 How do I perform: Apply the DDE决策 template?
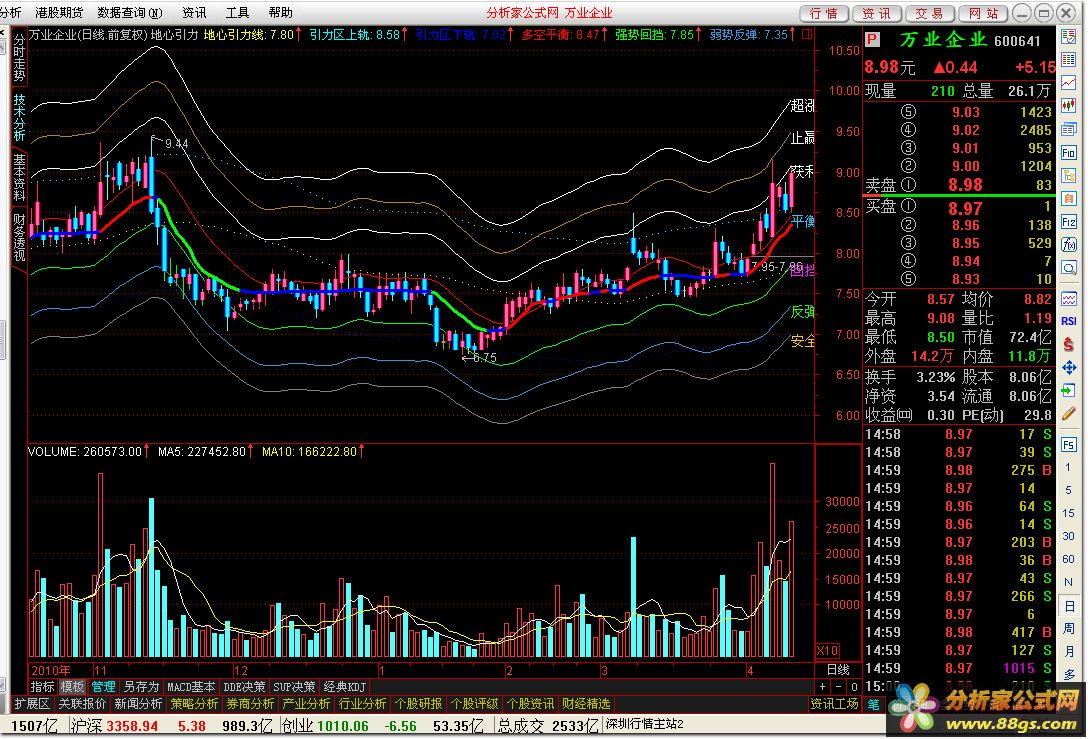(244, 687)
